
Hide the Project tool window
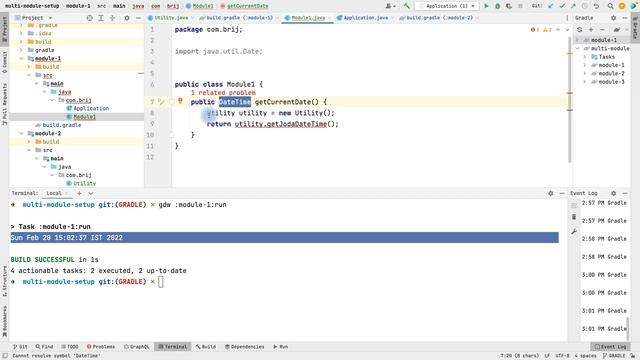coord(138,18)
